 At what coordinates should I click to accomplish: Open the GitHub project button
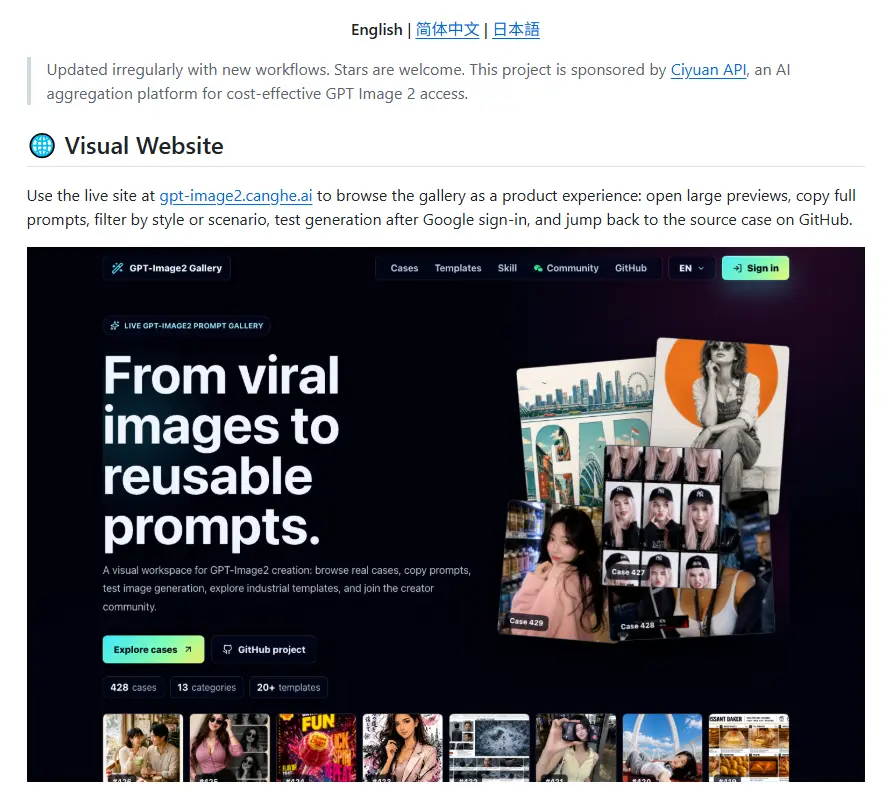pyautogui.click(x=264, y=649)
